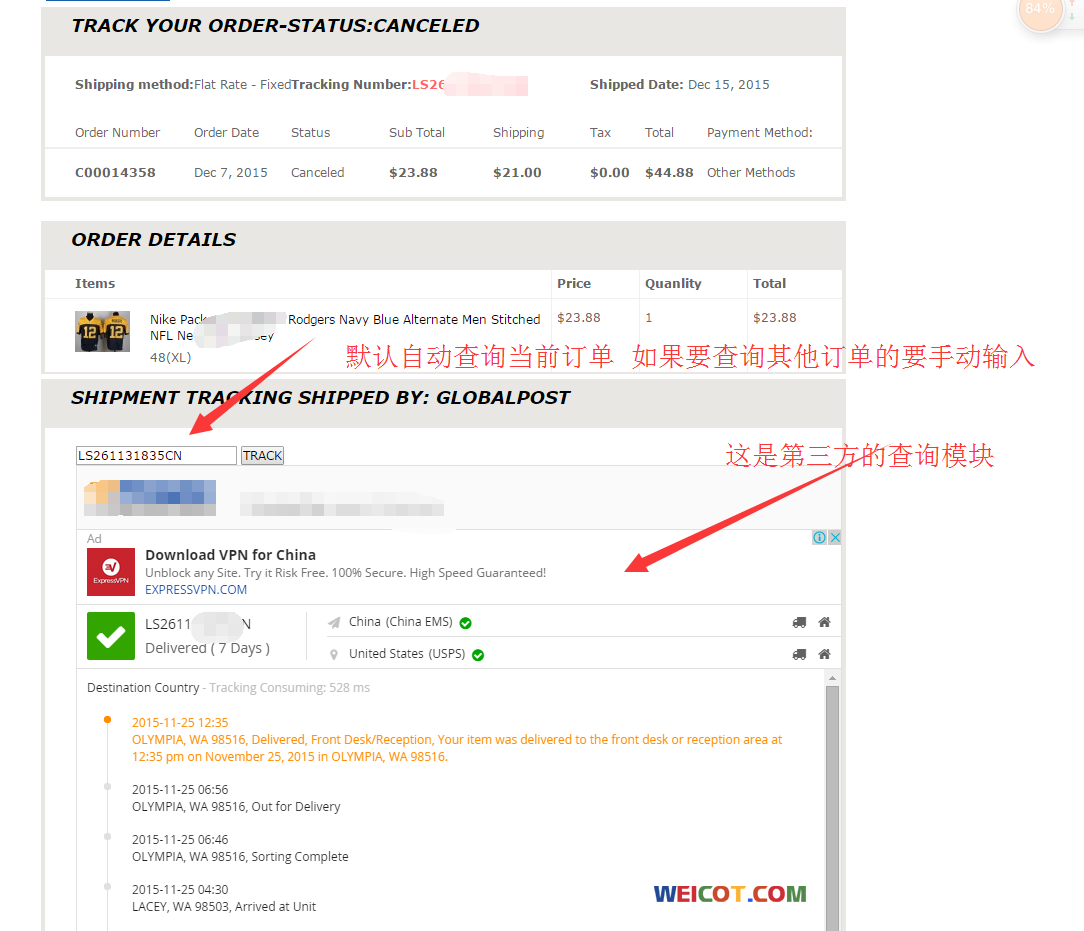Screen dimensions: 1084x931
Task: Click the Sorting Complete event text
Action: [x=299, y=856]
